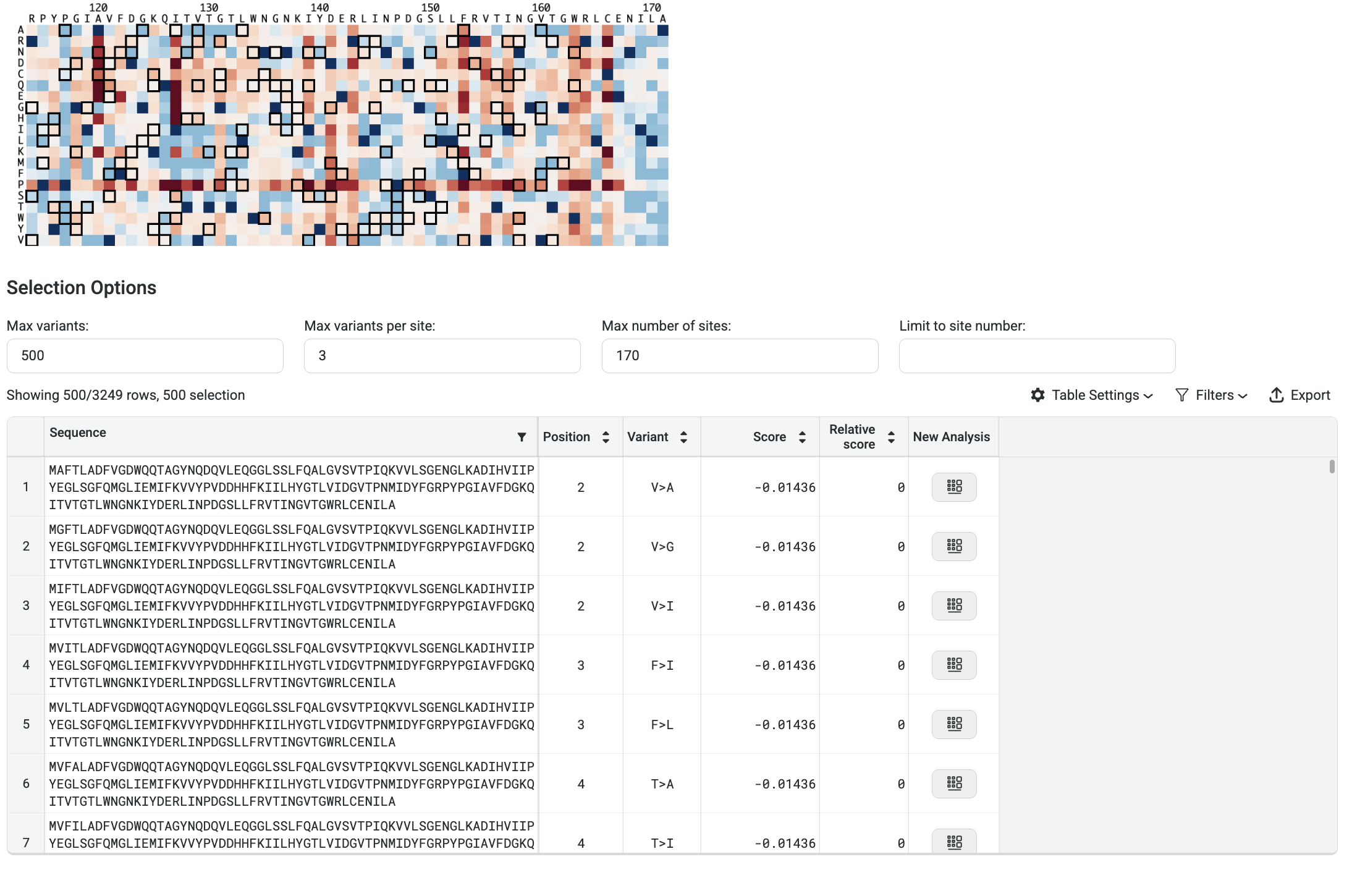This screenshot has width=1352, height=896.
Task: Sort table by Position column
Action: pyautogui.click(x=606, y=437)
